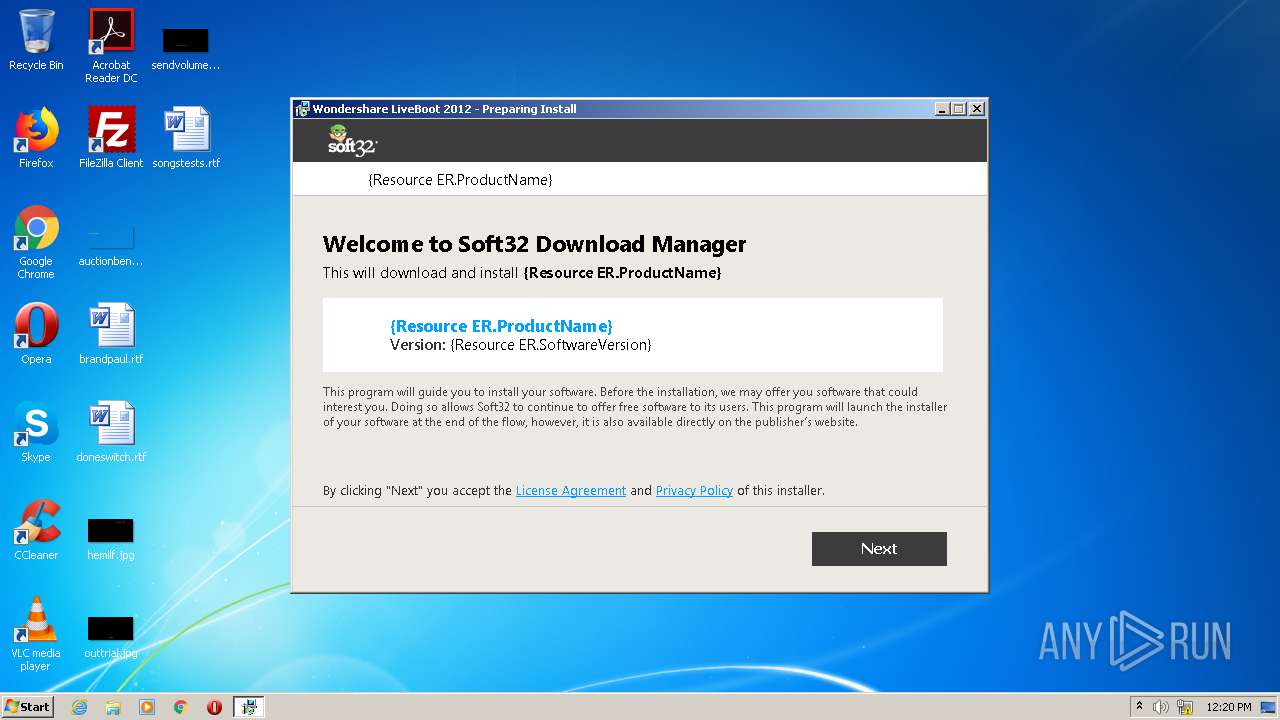This screenshot has width=1280, height=720.
Task: Open the Opera desktop shortcut
Action: 36,333
